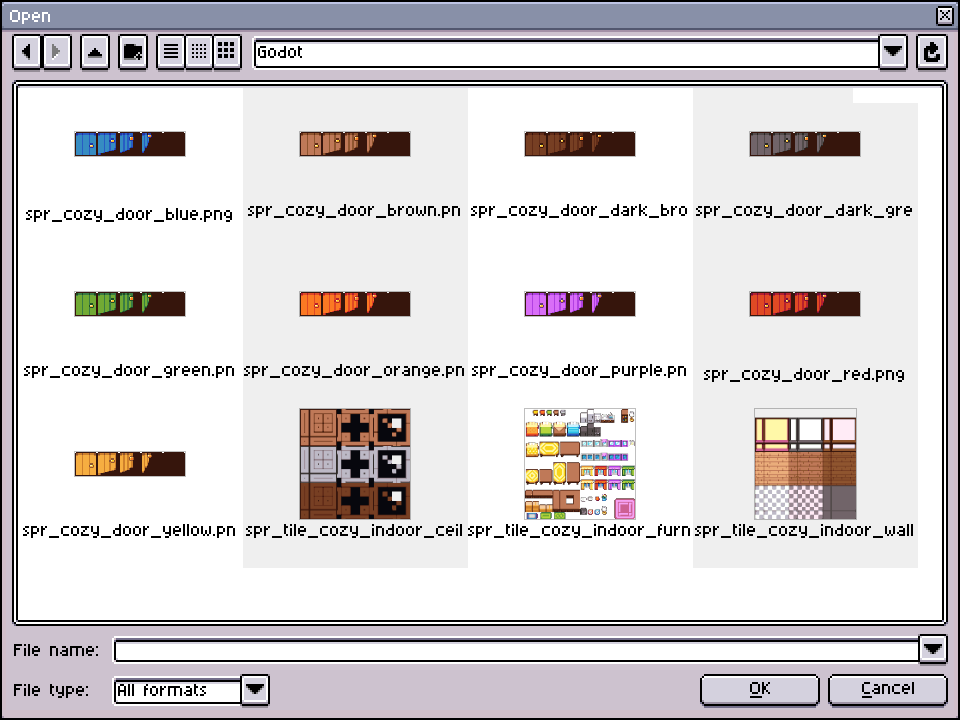Confirm with the OK button
The width and height of the screenshot is (960, 720).
(760, 690)
